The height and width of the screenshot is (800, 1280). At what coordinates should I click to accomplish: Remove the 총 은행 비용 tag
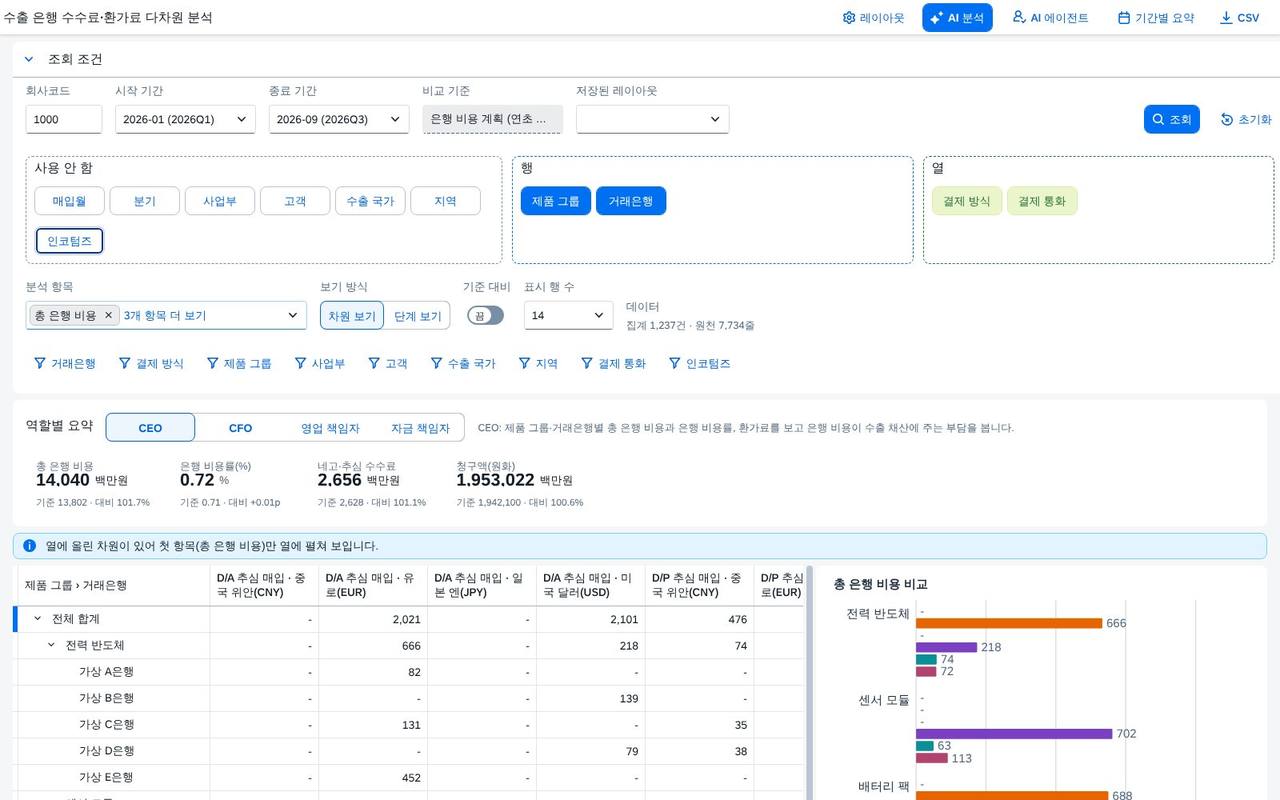(109, 315)
